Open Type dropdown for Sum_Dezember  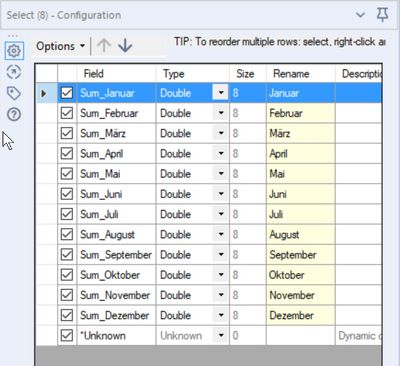[x=220, y=315]
